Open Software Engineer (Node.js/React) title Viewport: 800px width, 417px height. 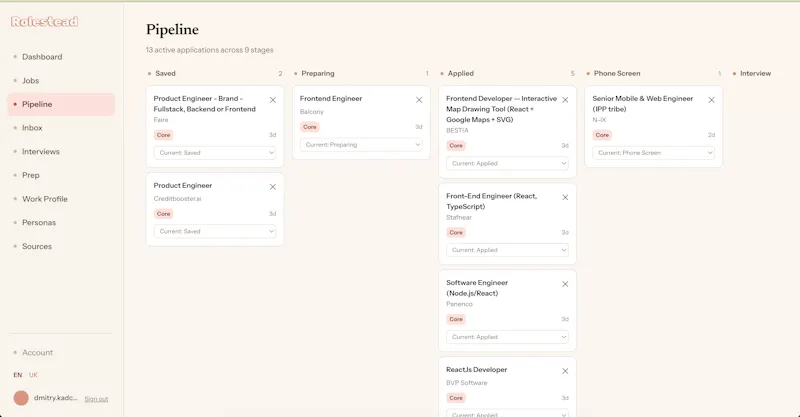(x=477, y=288)
